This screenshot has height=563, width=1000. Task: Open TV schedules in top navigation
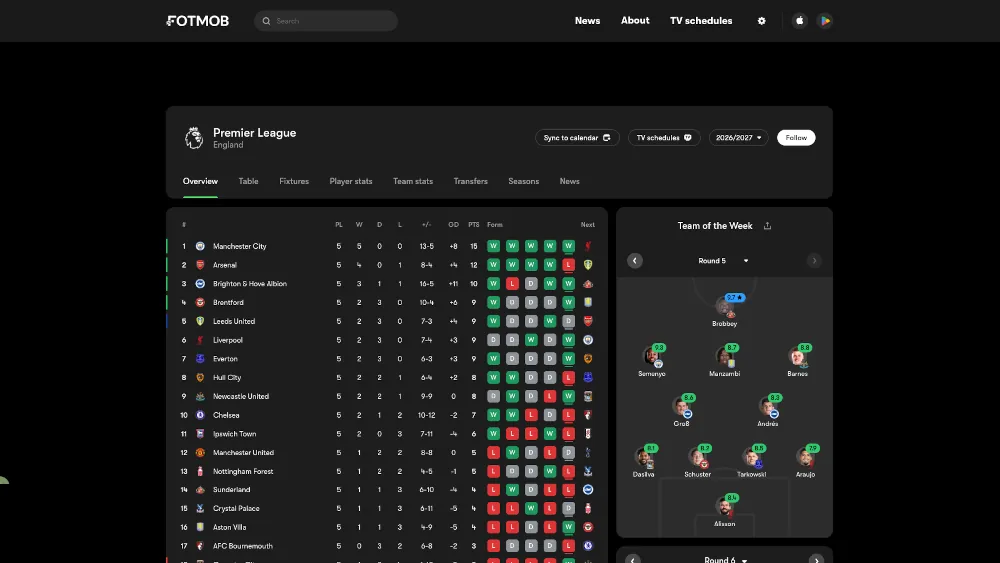[701, 20]
